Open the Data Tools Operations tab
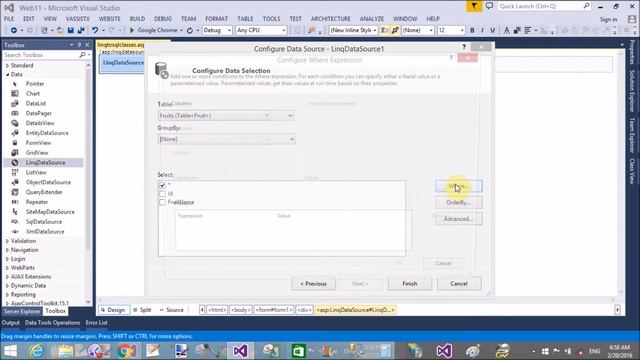Viewport: 640px width, 360px height. 52,323
